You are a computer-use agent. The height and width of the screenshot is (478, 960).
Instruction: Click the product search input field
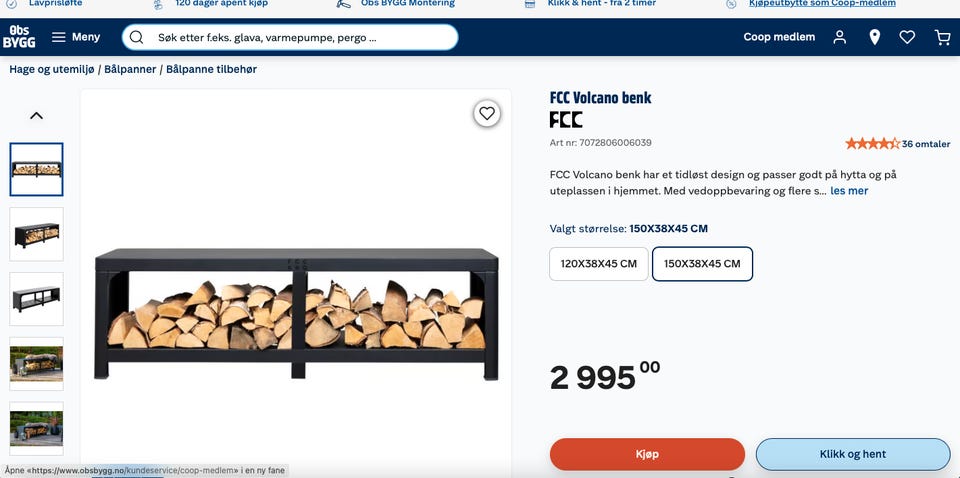pos(300,37)
